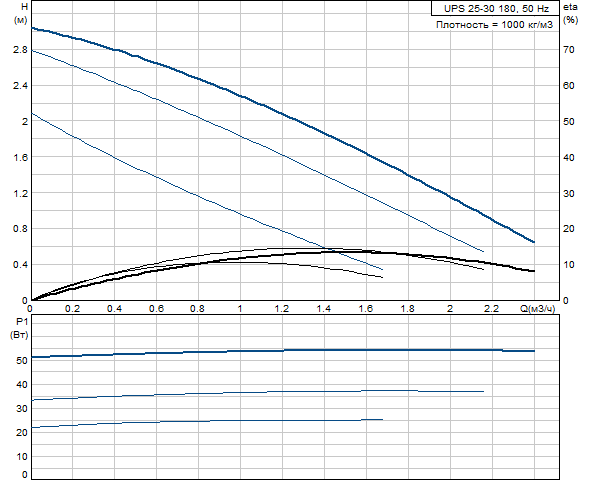Image resolution: width=592 pixels, height=480 pixels.
Task: Click the 1.2 tick on Q axis
Action: 282,309
